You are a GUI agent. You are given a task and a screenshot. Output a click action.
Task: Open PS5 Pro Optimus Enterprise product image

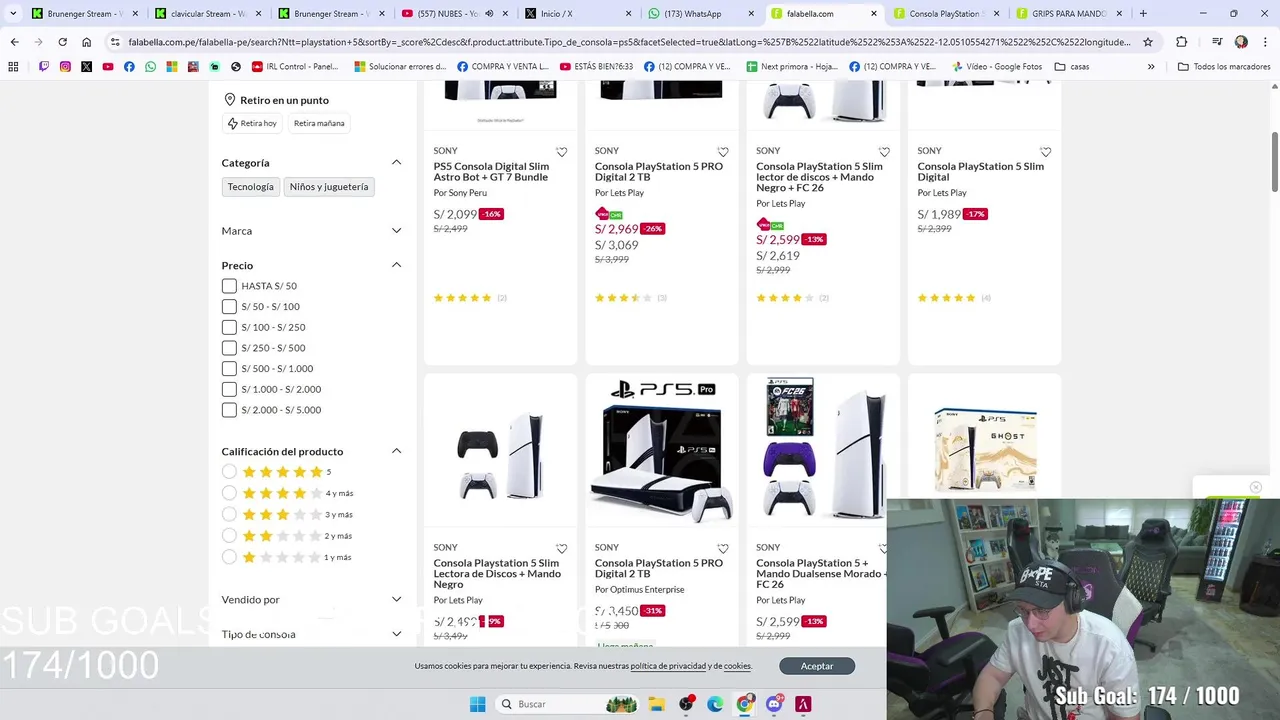tap(662, 450)
